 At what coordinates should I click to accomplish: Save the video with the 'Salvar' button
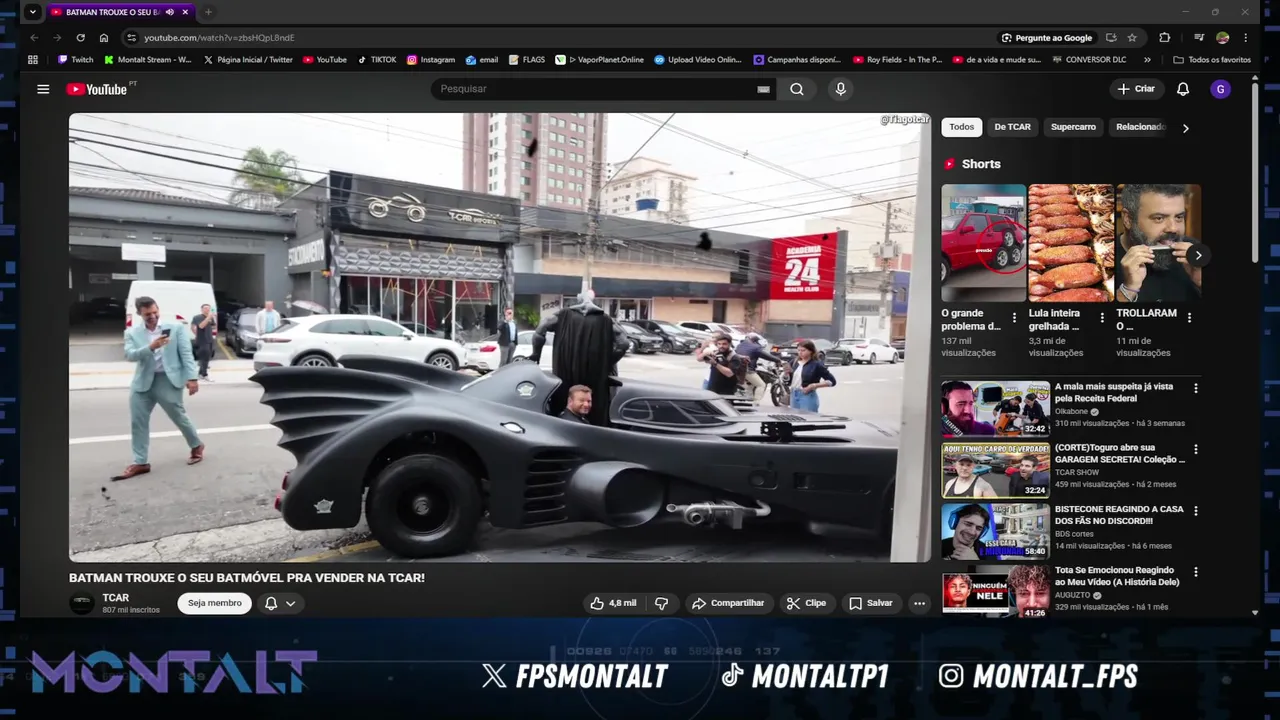point(870,603)
